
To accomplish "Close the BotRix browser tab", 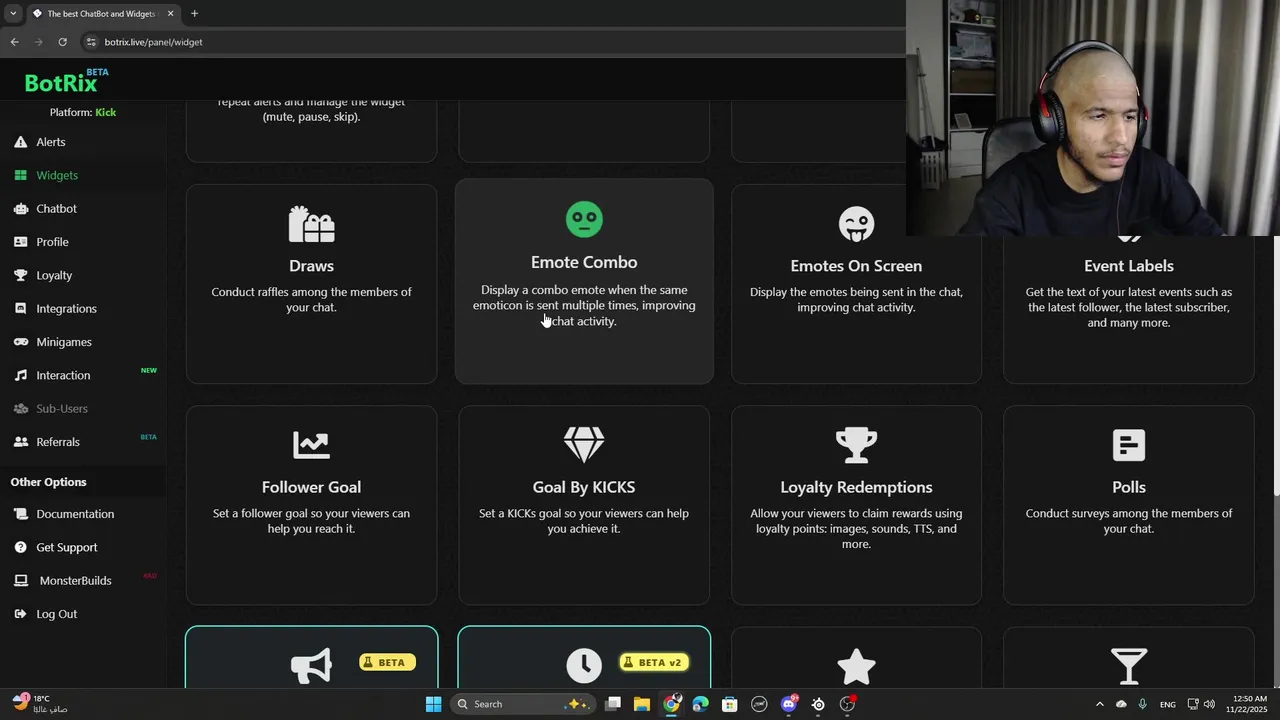I will click(x=170, y=14).
